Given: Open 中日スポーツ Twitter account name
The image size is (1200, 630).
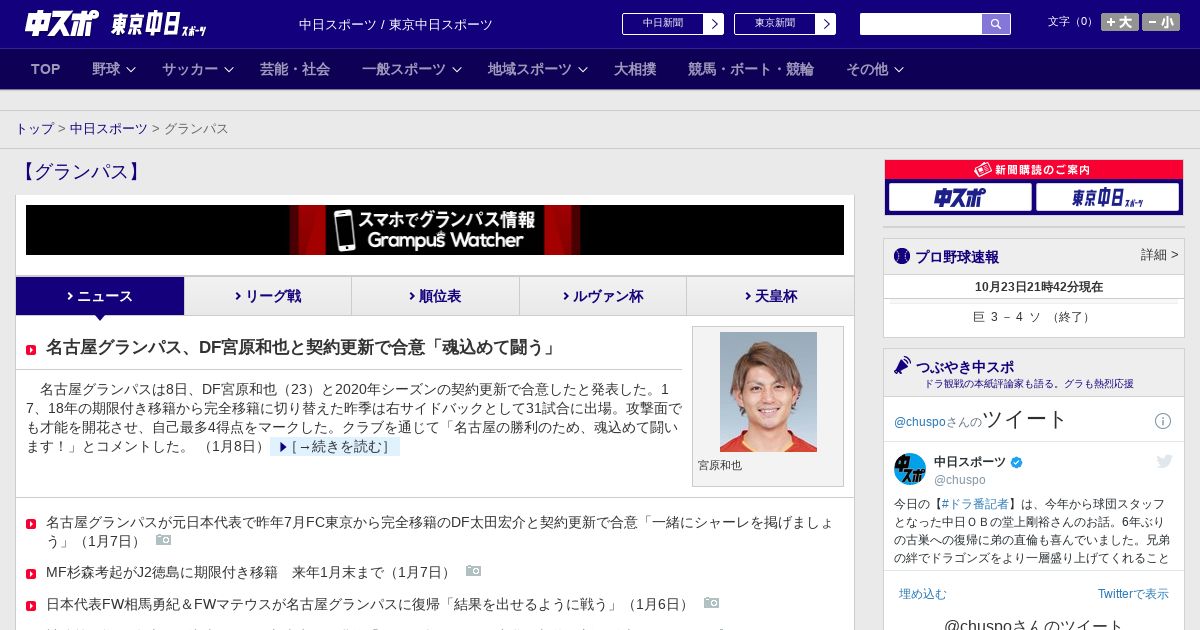Looking at the screenshot, I should 970,462.
